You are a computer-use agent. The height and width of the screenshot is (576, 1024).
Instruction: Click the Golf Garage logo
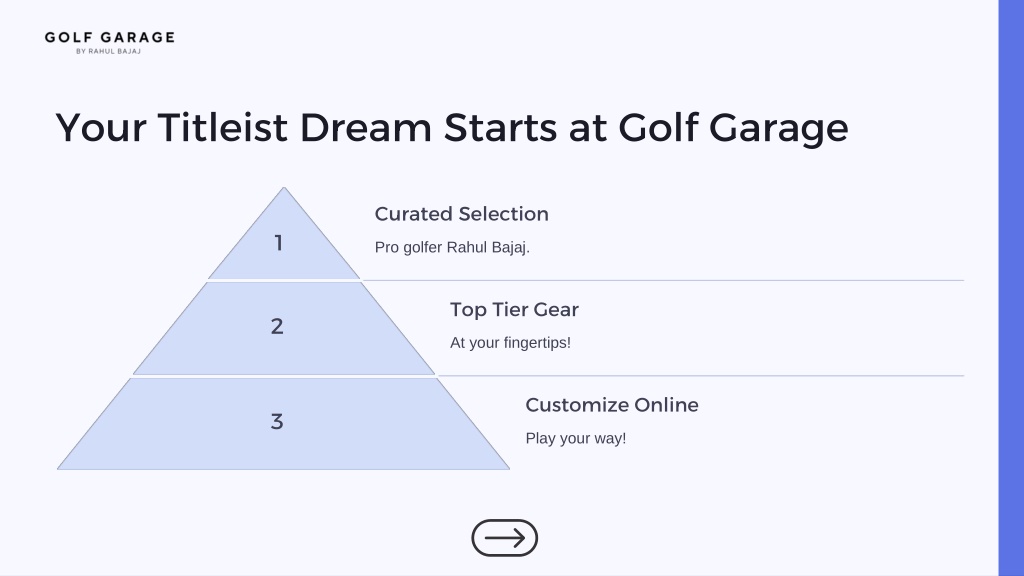pyautogui.click(x=110, y=42)
